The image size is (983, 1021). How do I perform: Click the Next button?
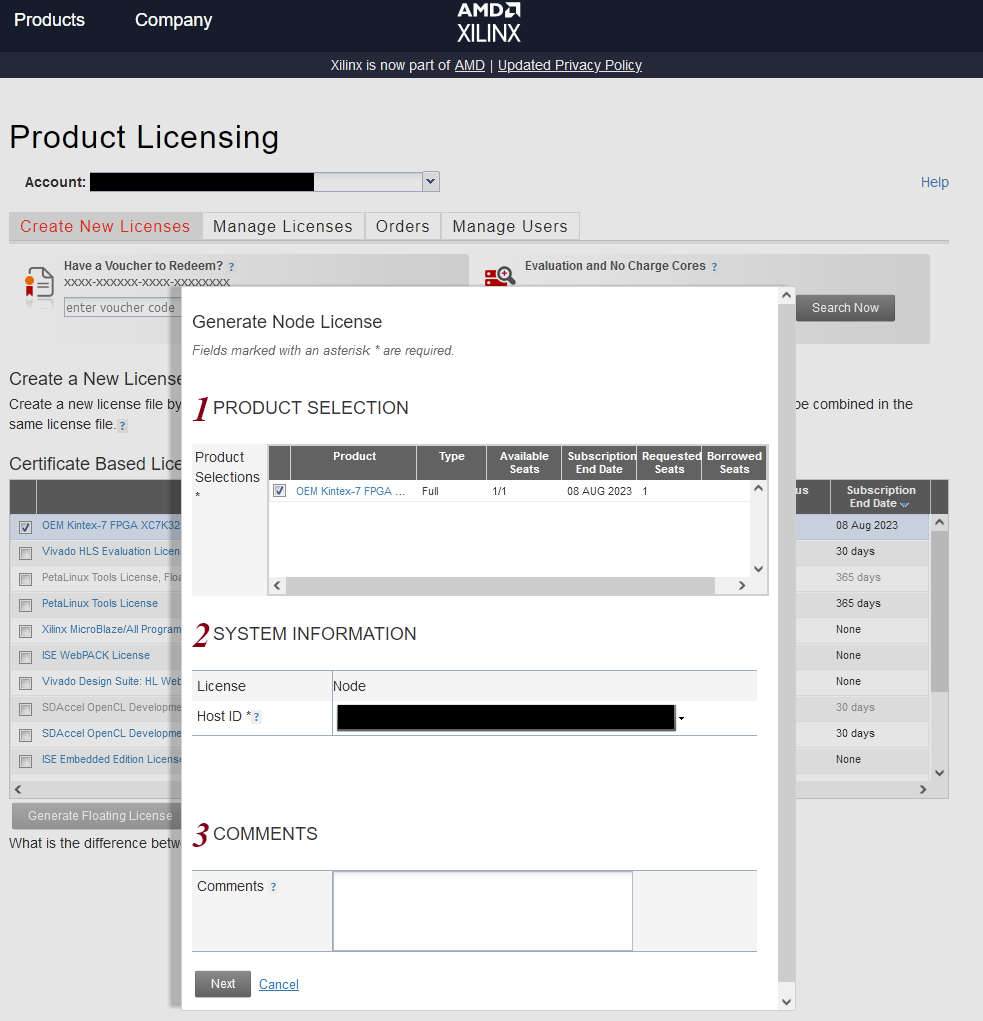click(x=223, y=984)
